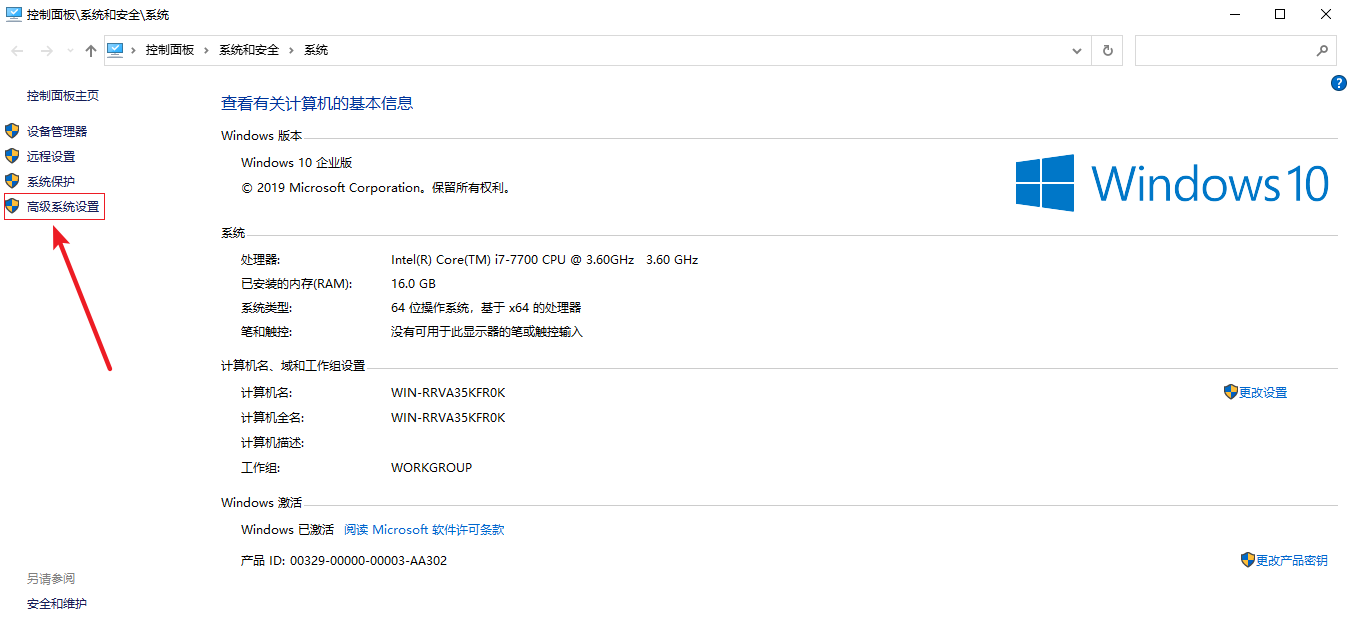This screenshot has height=632, width=1348.
Task: Select 系统和安全 in the breadcrumb path
Action: [249, 50]
